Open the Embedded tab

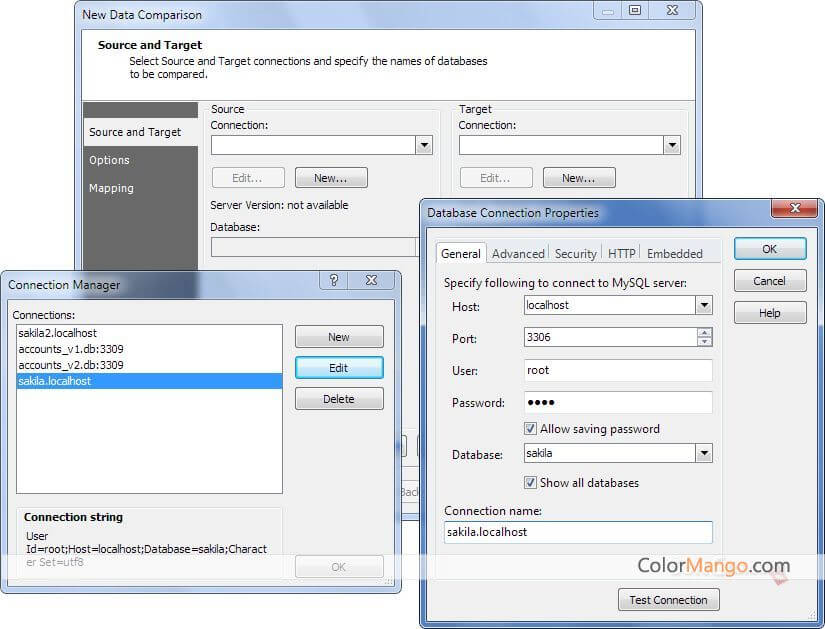[675, 253]
